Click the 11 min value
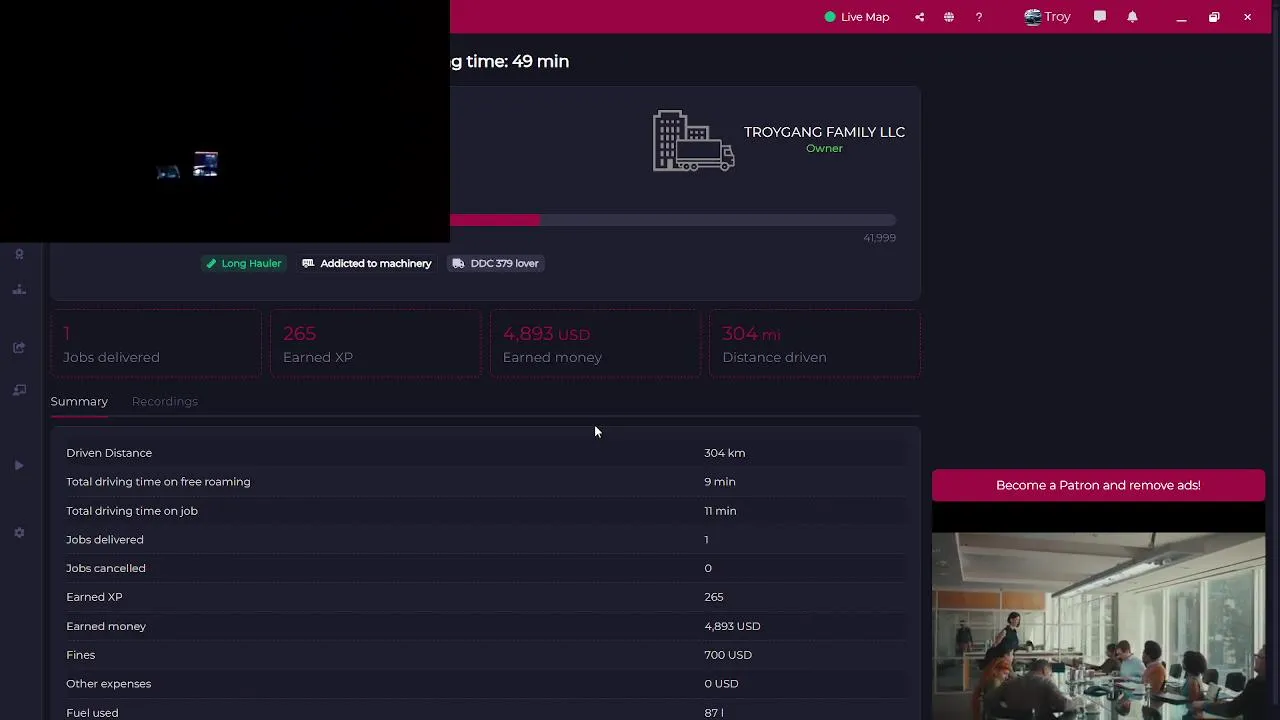This screenshot has width=1280, height=720. point(720,511)
